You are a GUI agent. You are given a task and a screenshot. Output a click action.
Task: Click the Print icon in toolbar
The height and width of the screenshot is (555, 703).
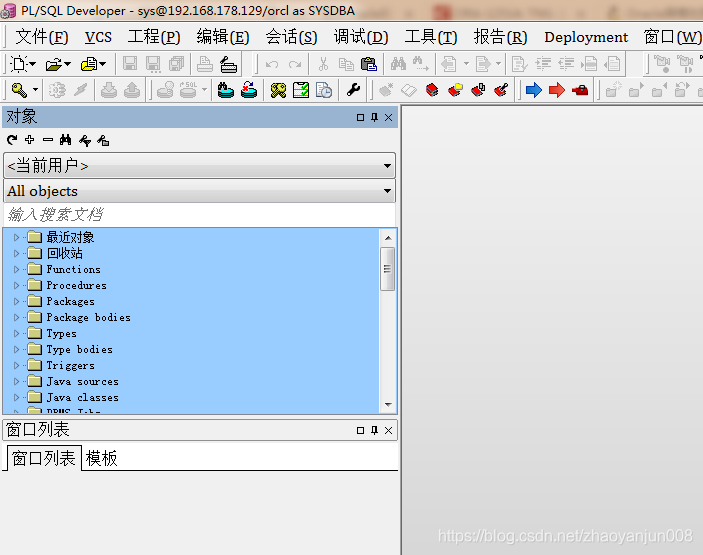click(205, 64)
